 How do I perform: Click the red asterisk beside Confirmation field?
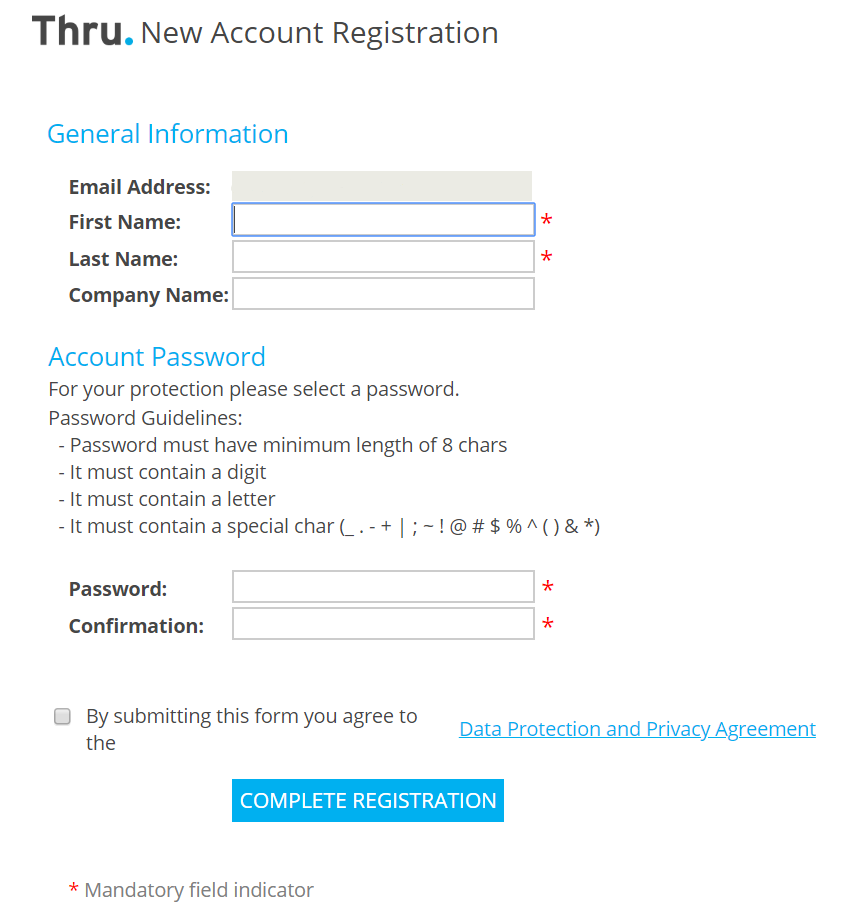548,624
